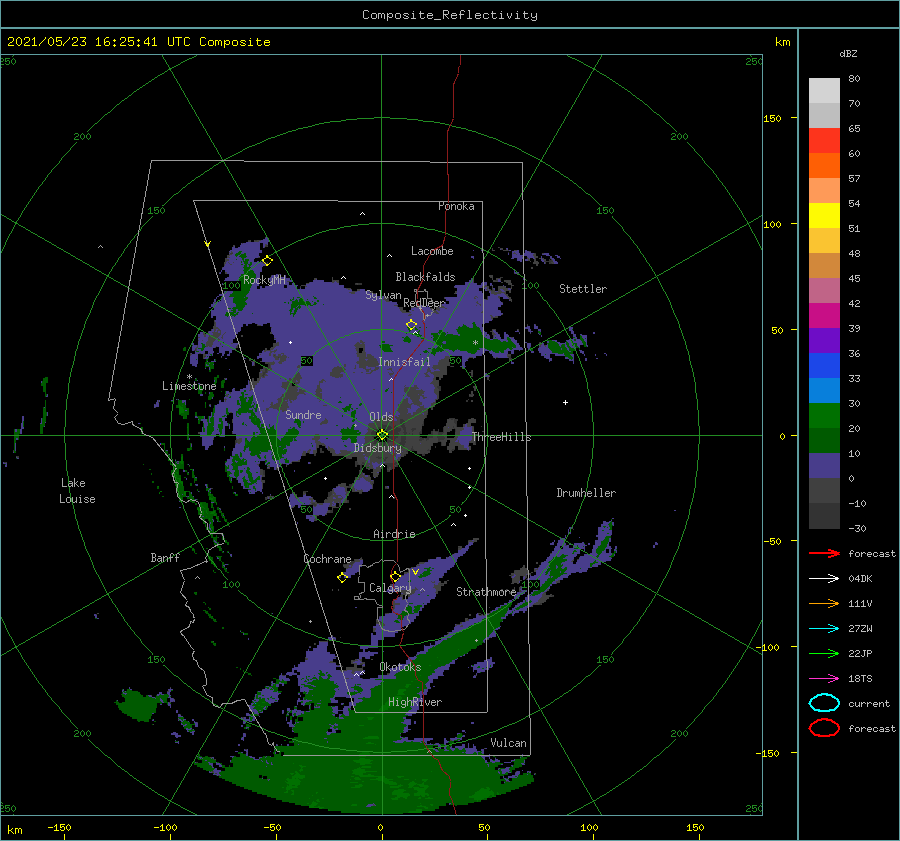Select the magenta 39 dBZ swatch
The image size is (900, 841).
tap(824, 316)
